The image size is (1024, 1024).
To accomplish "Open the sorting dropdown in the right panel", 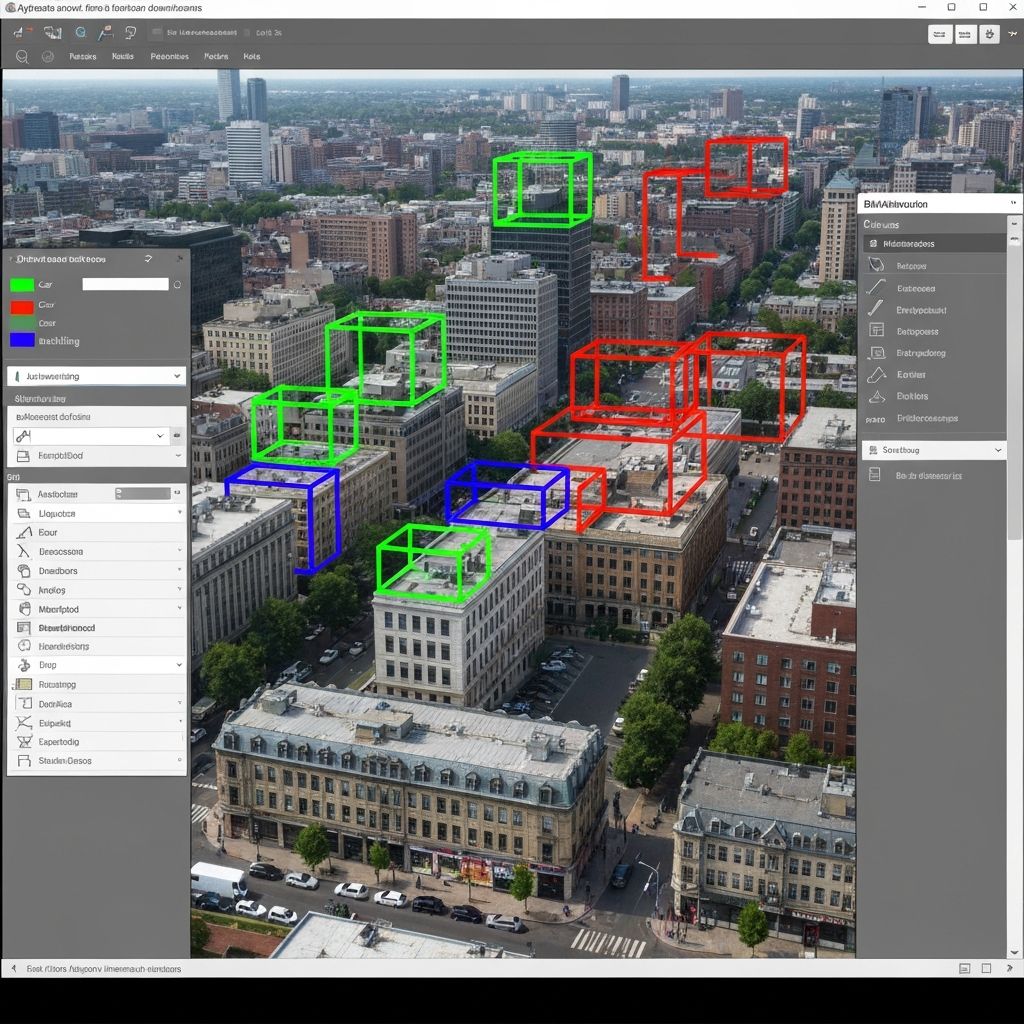I will (933, 449).
